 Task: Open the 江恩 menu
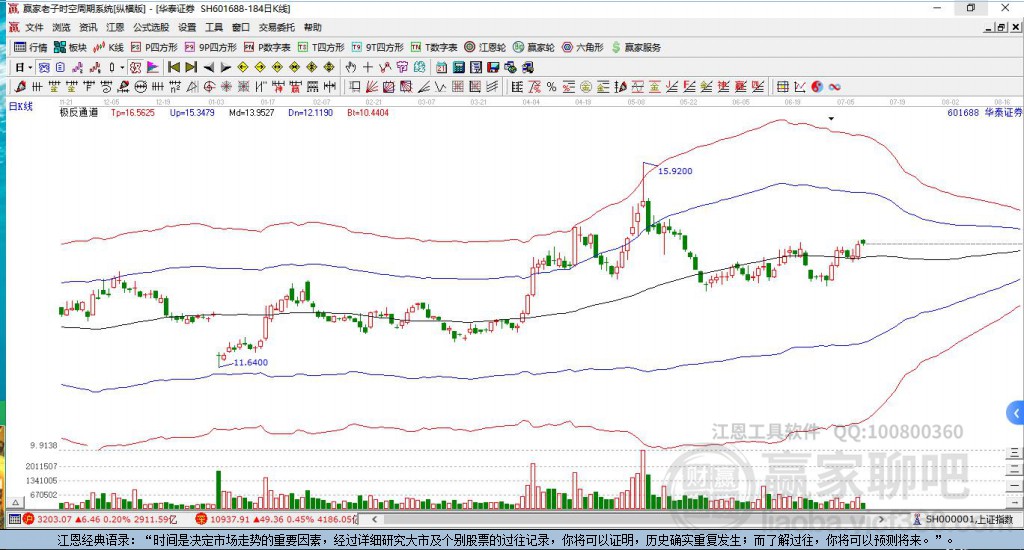pos(115,27)
